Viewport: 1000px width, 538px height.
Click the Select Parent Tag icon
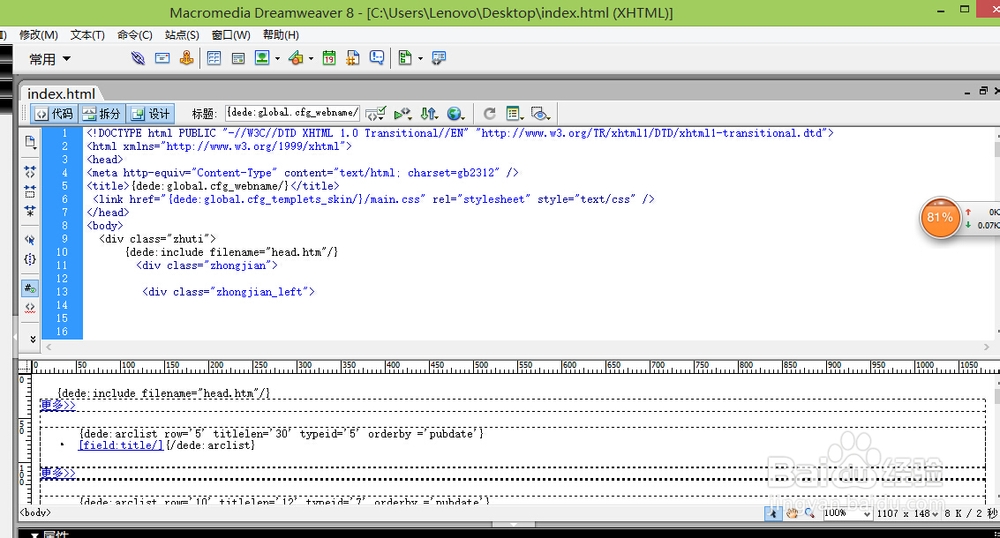tap(30, 240)
